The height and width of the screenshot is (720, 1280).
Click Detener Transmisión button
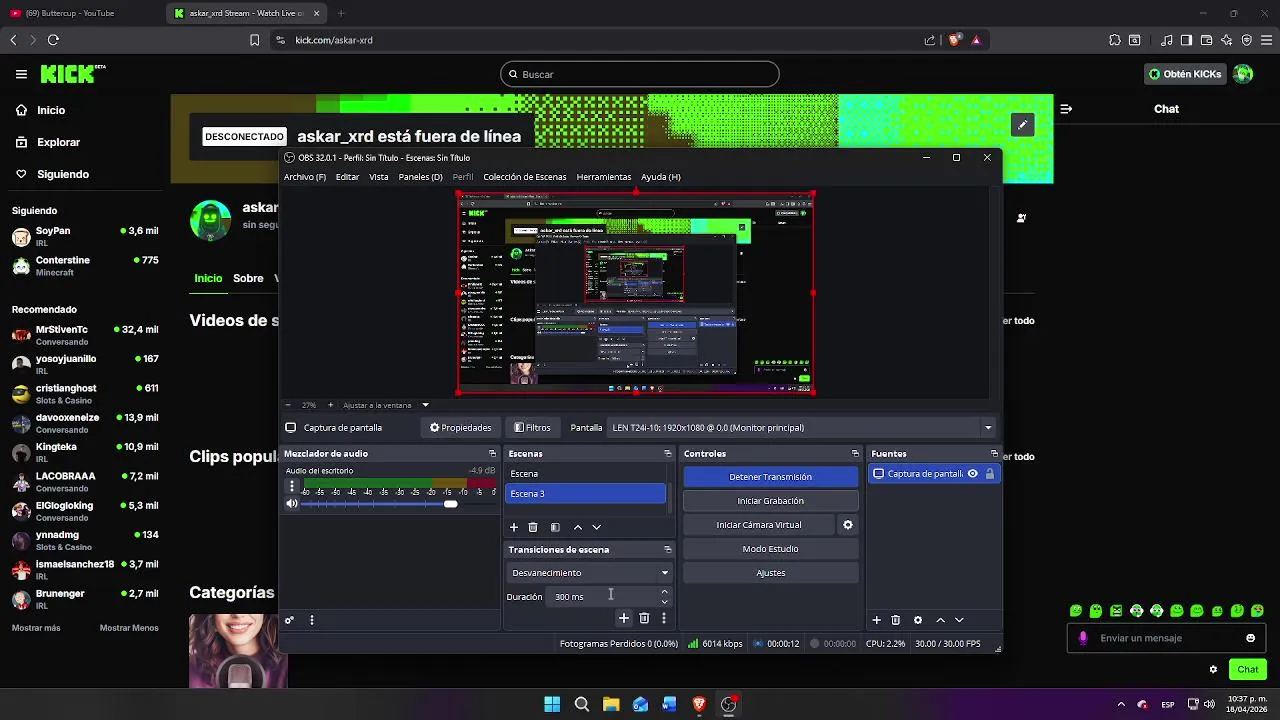(x=771, y=477)
